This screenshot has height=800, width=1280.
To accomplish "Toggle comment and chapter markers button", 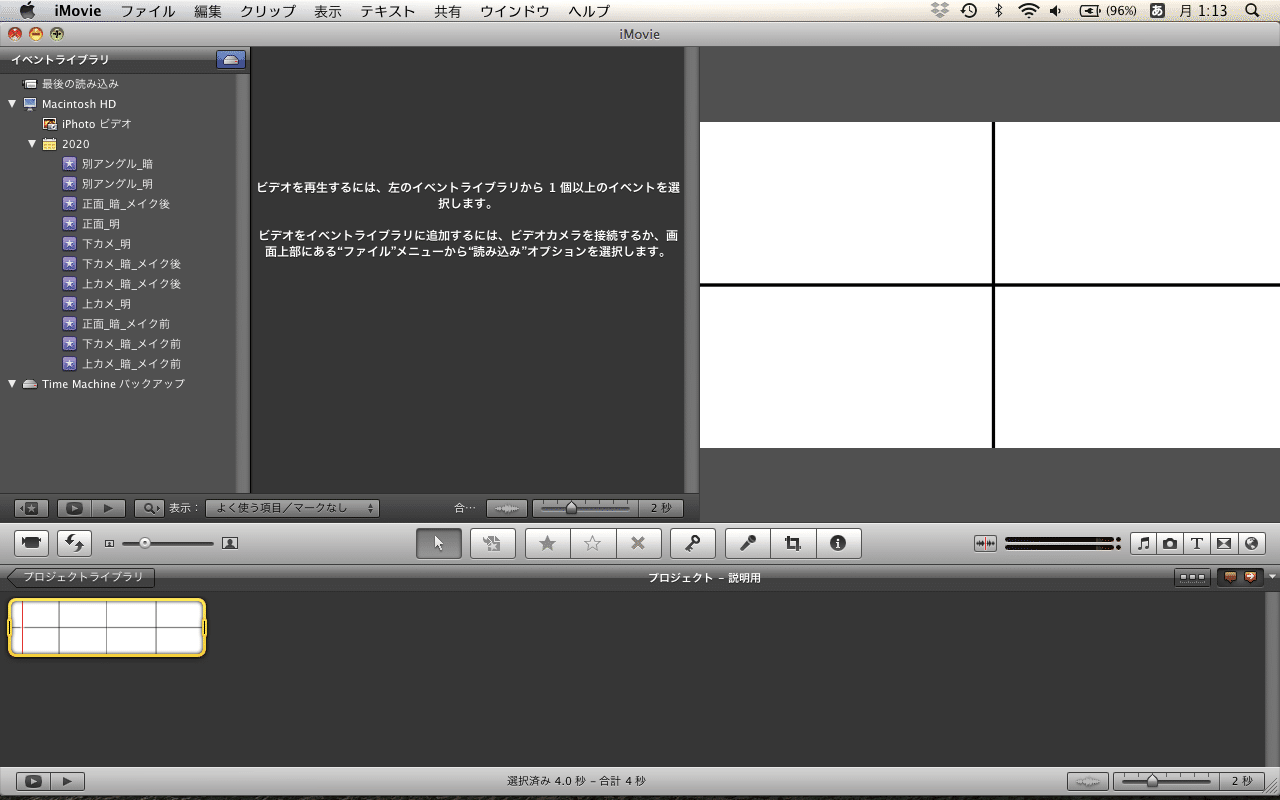I will 1240,577.
